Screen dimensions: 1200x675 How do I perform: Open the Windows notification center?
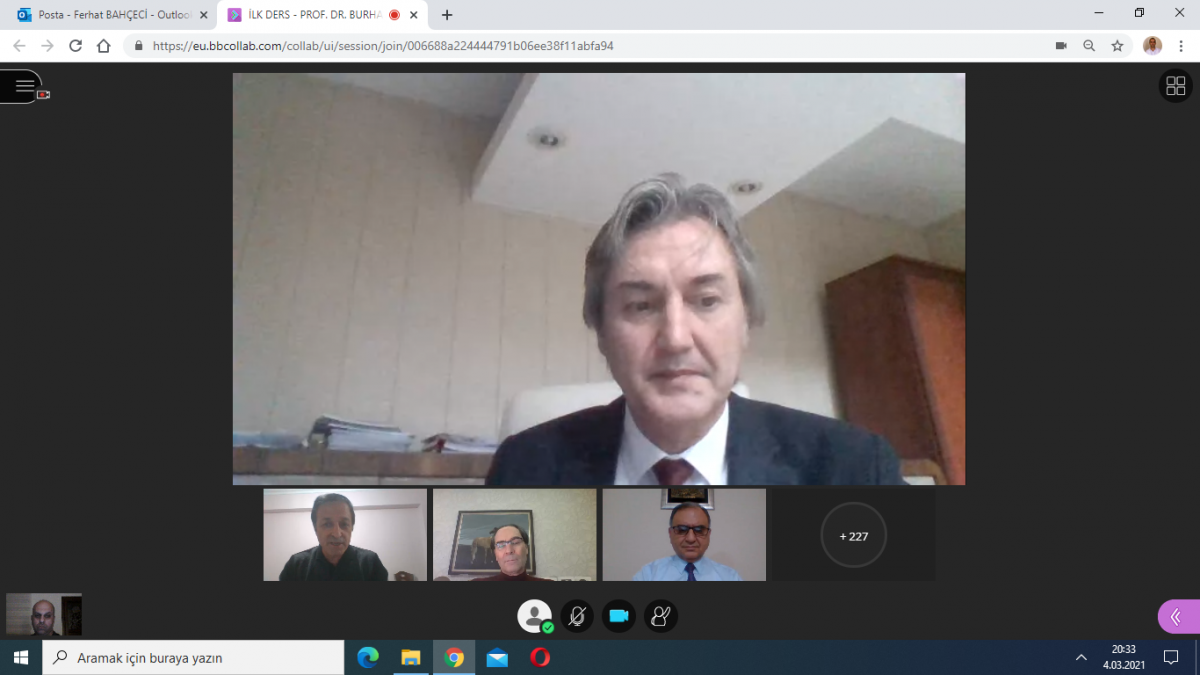(x=1171, y=658)
